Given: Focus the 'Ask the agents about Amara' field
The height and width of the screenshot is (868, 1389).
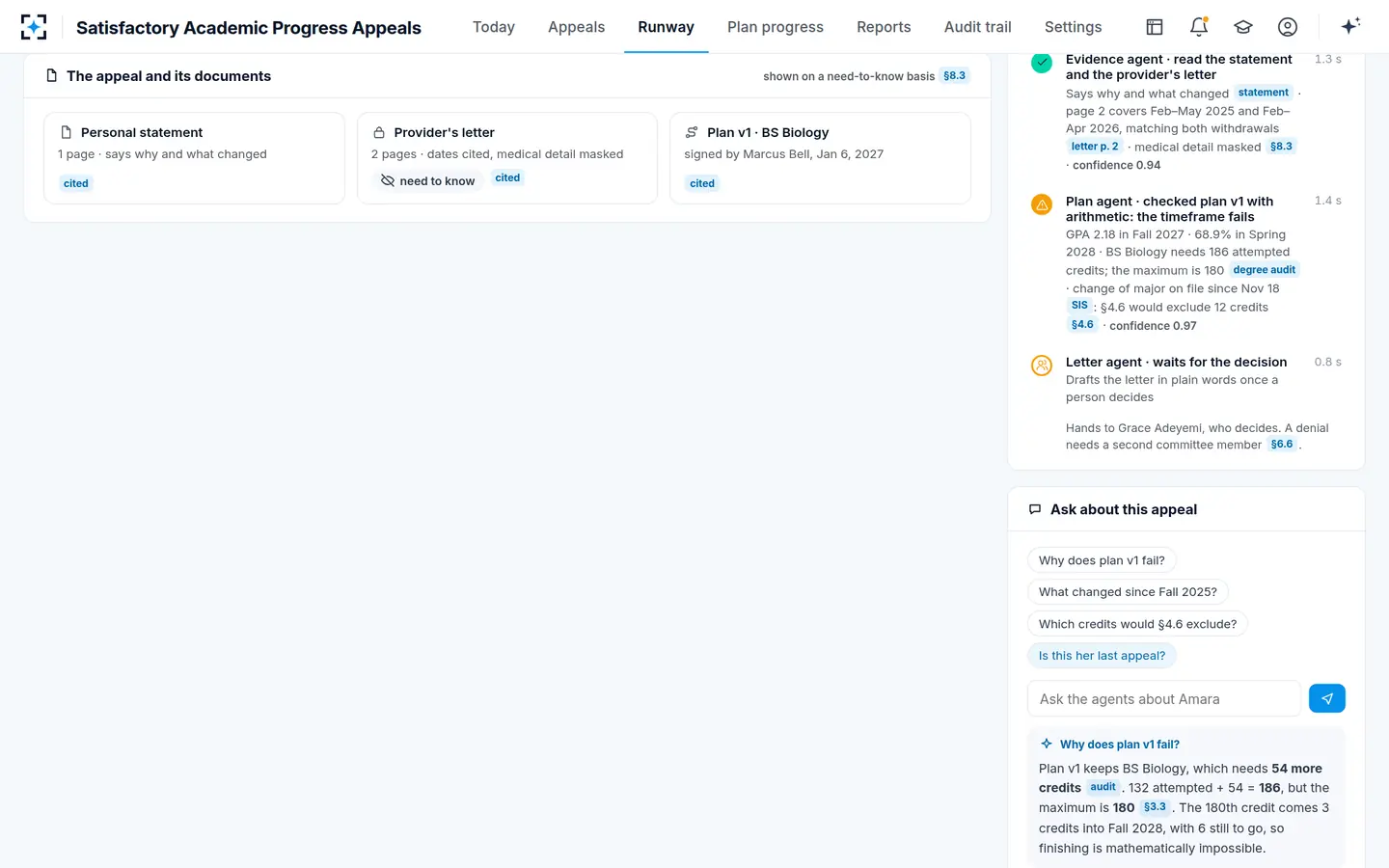Looking at the screenshot, I should tap(1164, 698).
